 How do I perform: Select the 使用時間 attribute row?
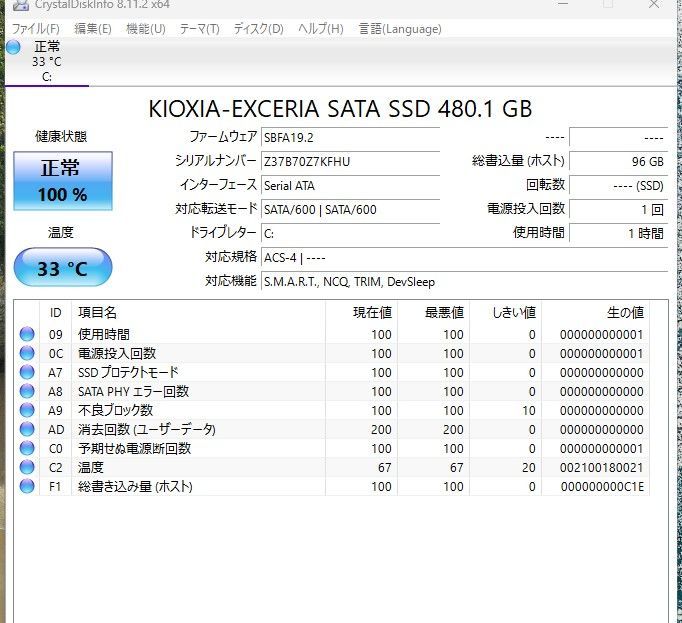[332, 334]
